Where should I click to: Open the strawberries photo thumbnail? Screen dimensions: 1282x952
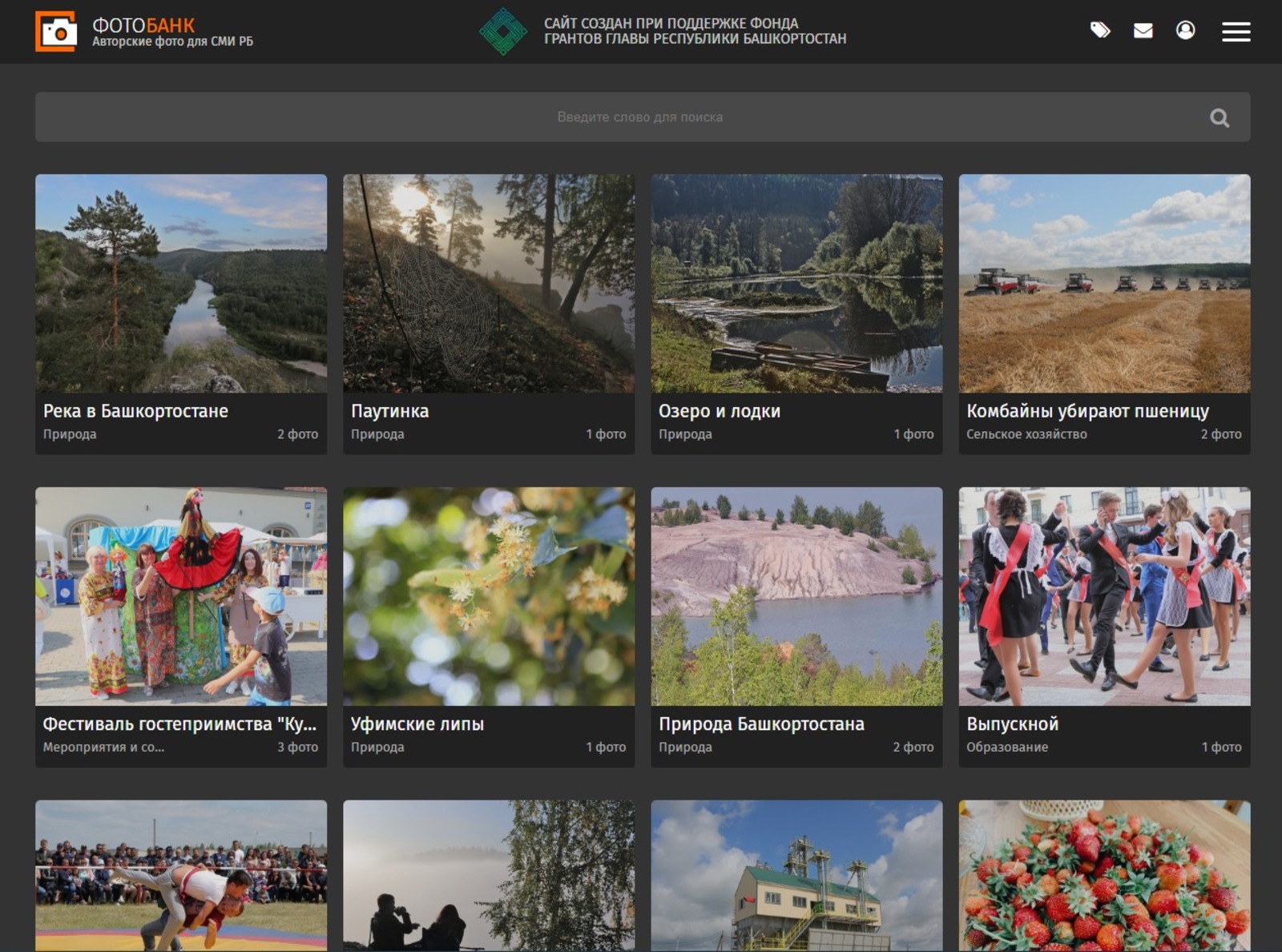(x=1104, y=875)
